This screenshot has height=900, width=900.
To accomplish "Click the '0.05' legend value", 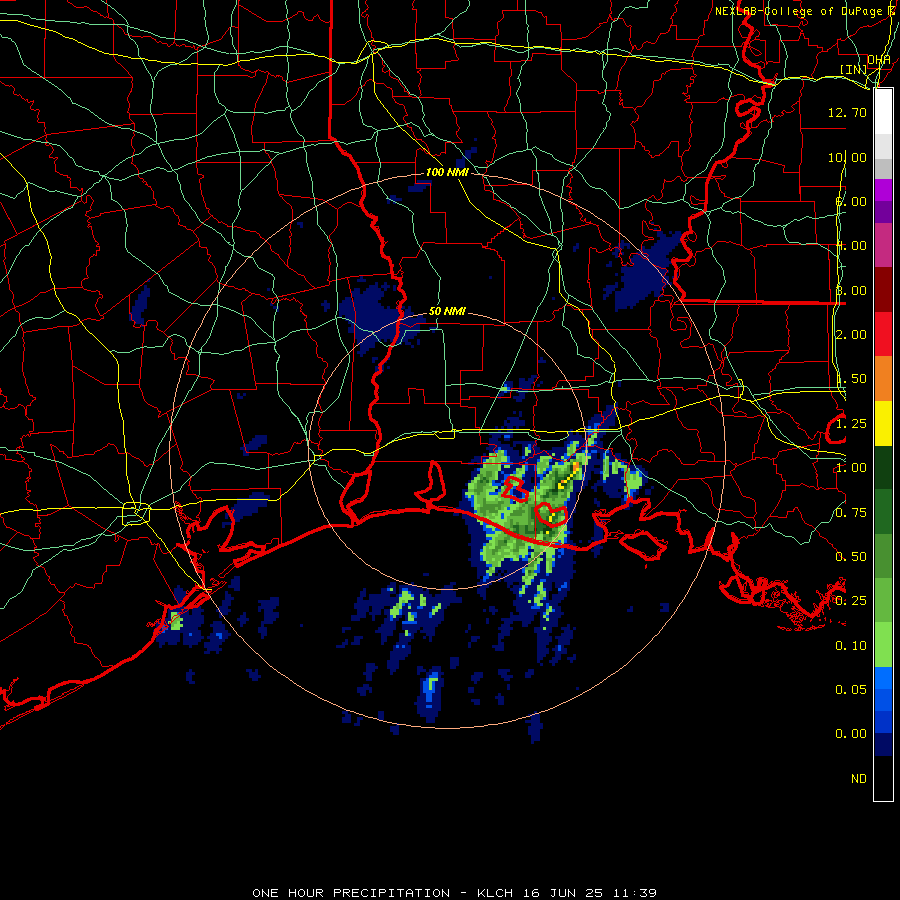I will (851, 689).
